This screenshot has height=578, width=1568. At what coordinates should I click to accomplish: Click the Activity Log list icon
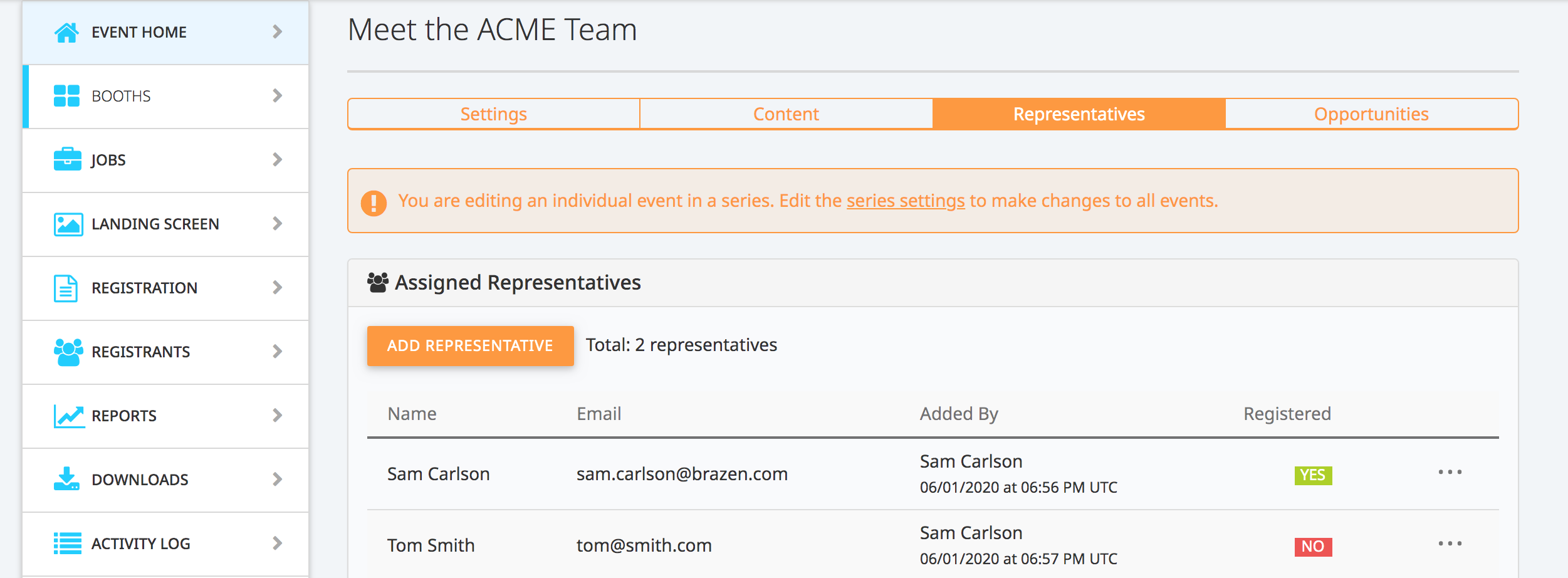tap(68, 544)
